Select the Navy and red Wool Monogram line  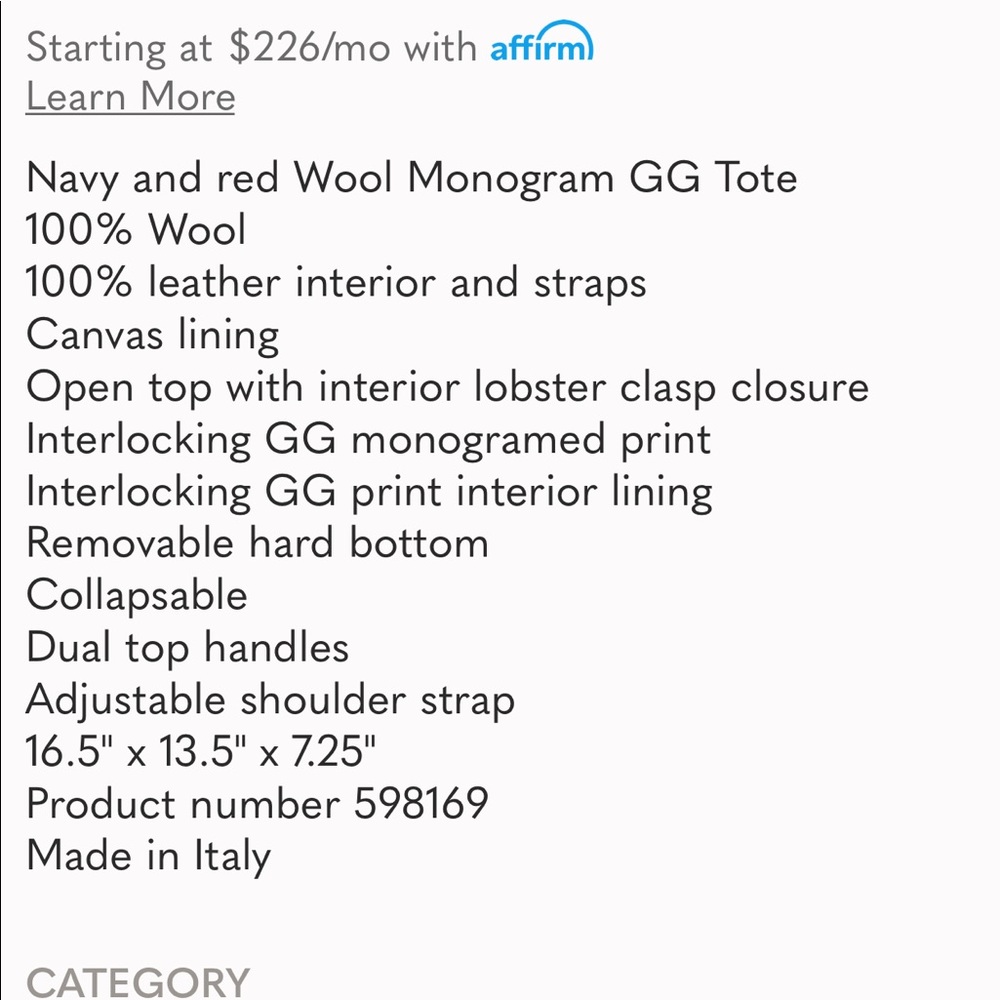[411, 178]
